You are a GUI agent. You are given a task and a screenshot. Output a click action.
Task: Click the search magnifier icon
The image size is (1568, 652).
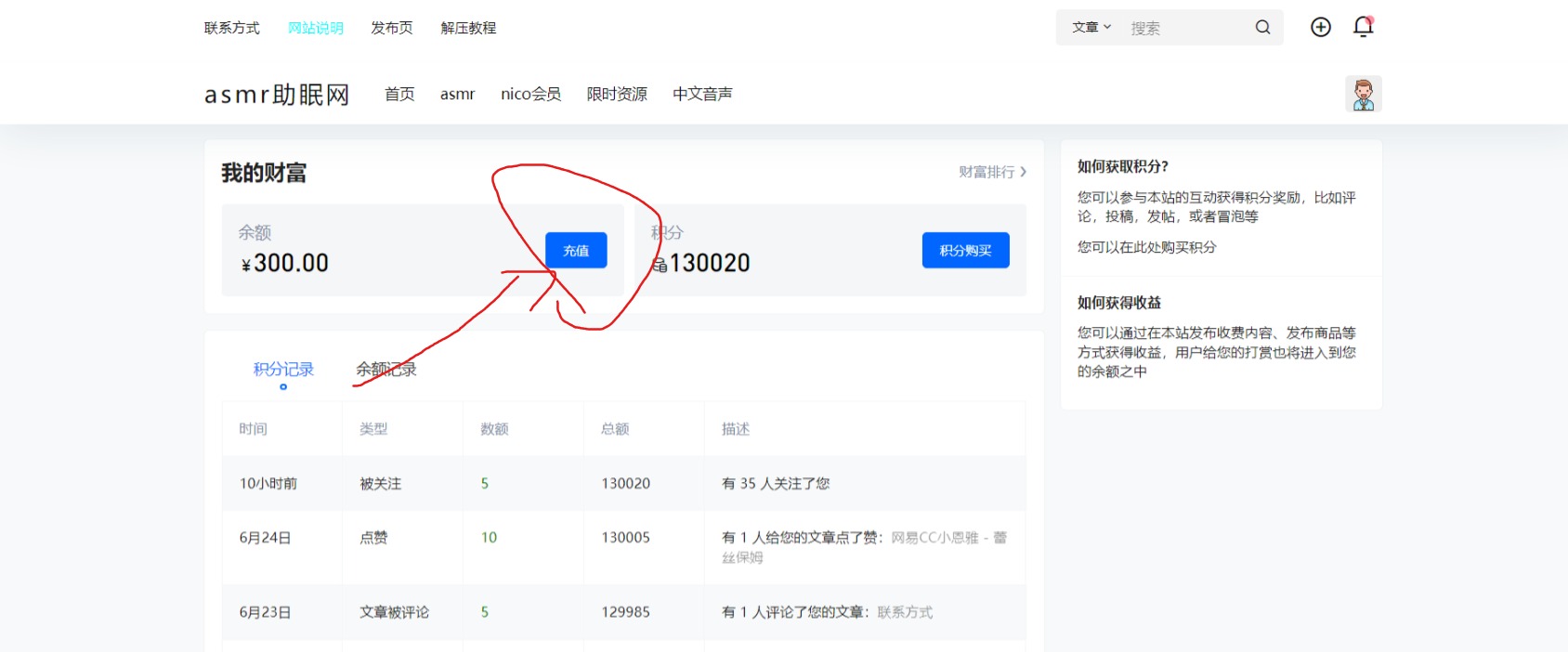[1262, 28]
